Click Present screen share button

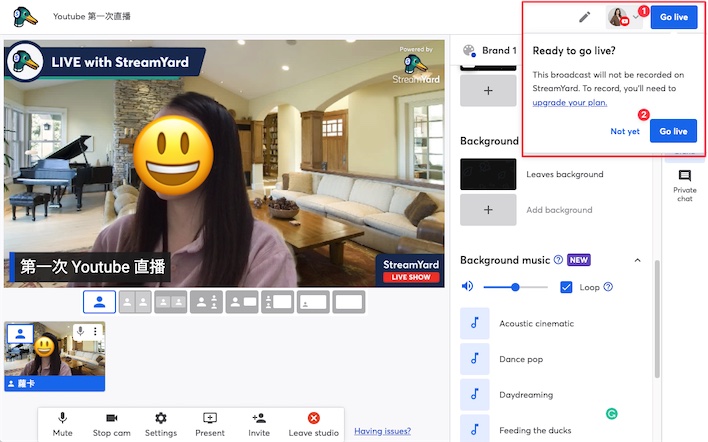210,424
